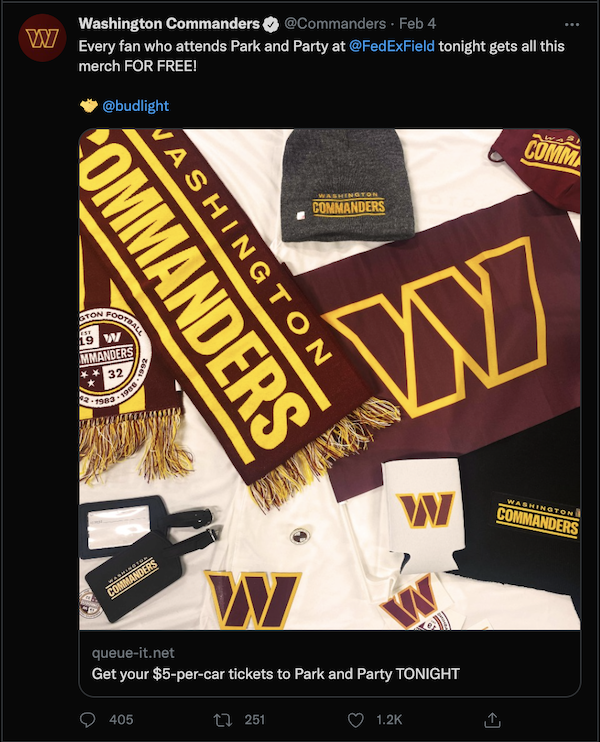Screen dimensions: 600x742
Task: Click the 405 replies count
Action: 121,720
